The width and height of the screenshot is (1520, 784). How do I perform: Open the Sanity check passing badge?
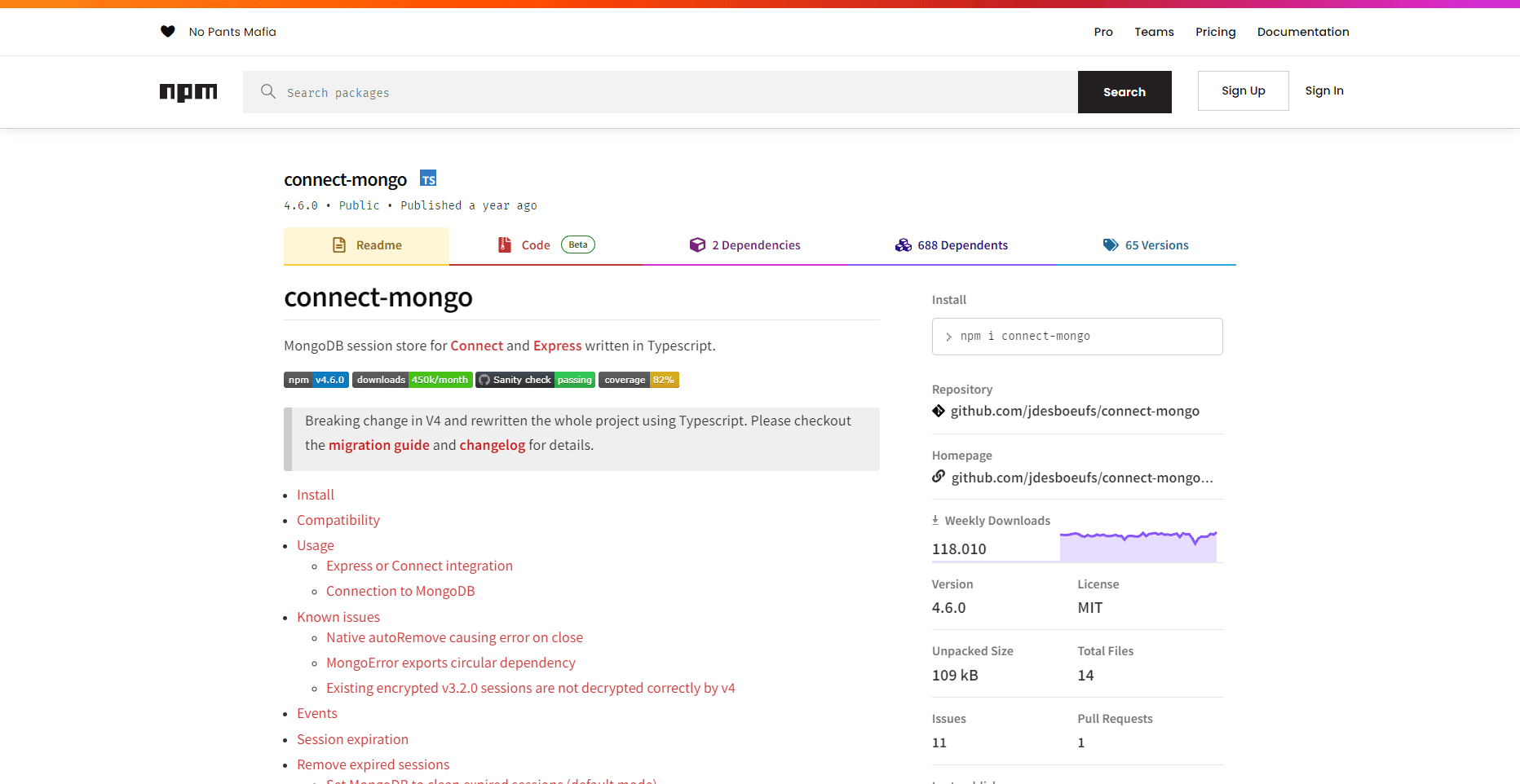coord(536,380)
